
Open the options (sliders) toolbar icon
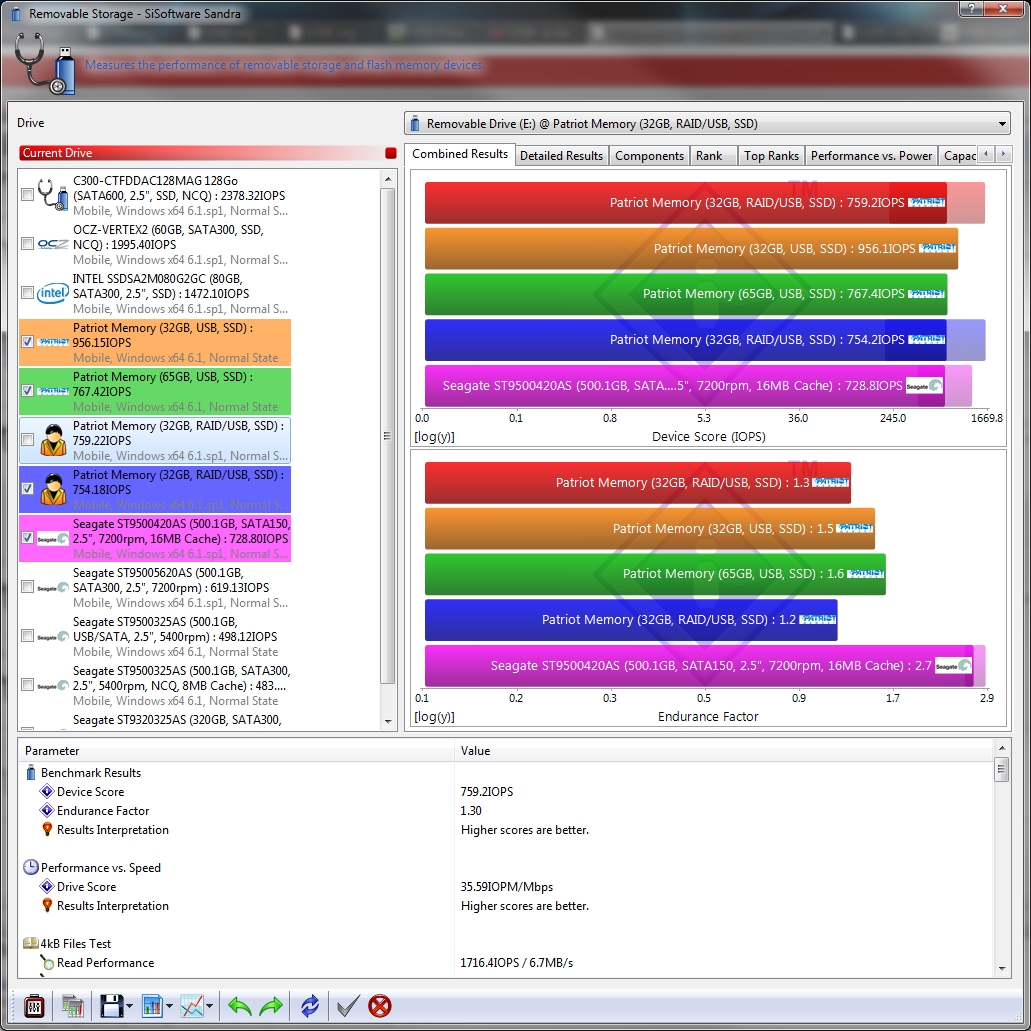[x=34, y=1006]
